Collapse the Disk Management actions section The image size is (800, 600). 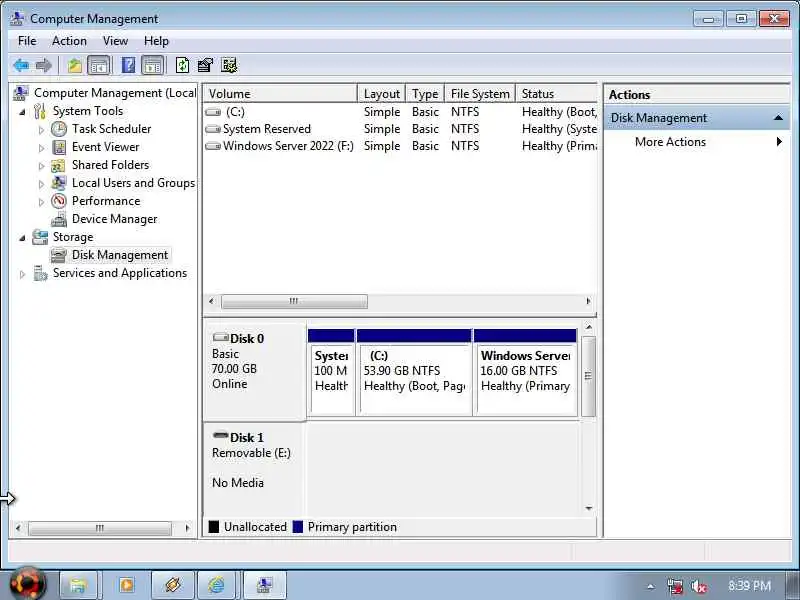[x=778, y=118]
